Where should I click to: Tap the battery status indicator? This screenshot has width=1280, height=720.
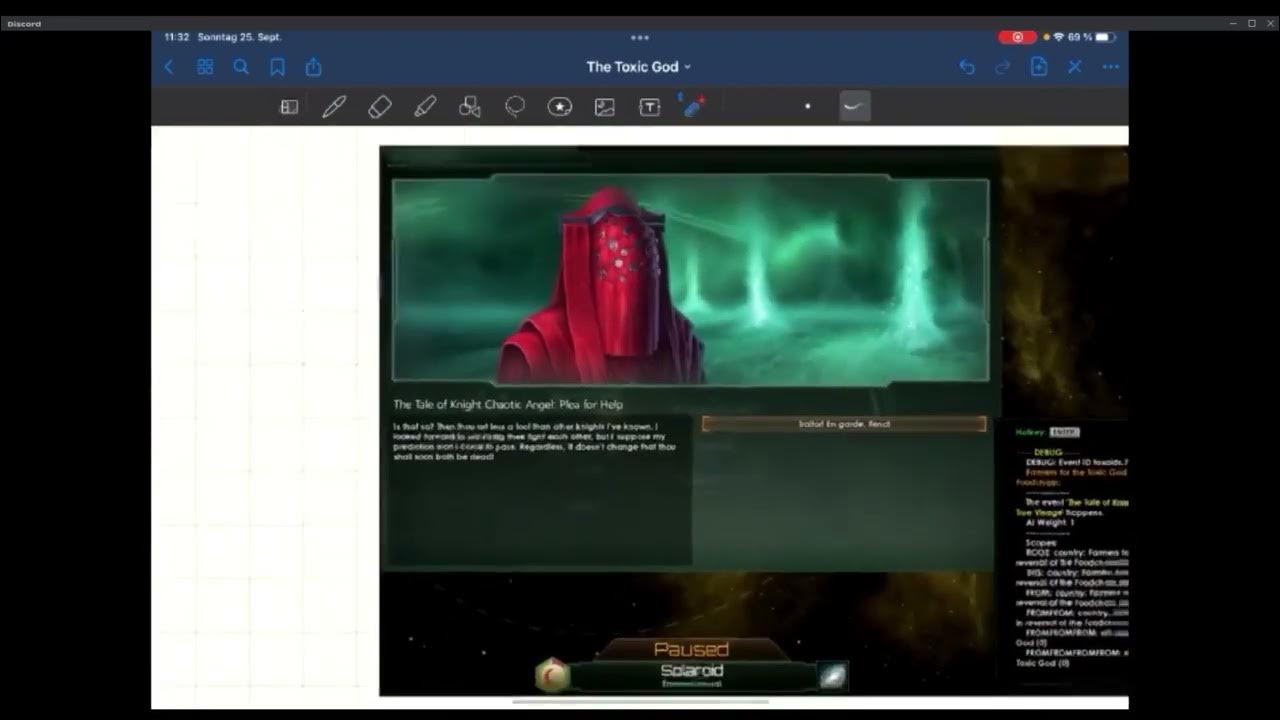click(1105, 37)
